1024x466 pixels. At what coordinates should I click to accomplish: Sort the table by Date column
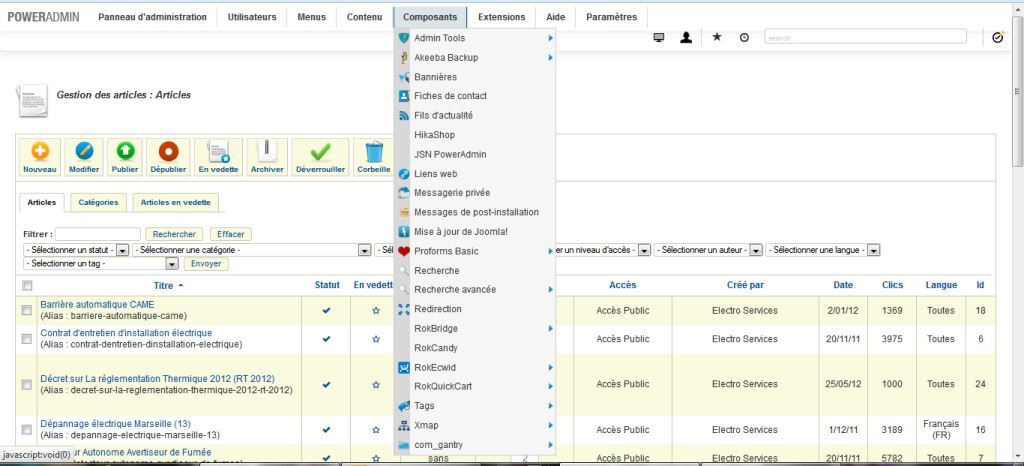coord(843,285)
